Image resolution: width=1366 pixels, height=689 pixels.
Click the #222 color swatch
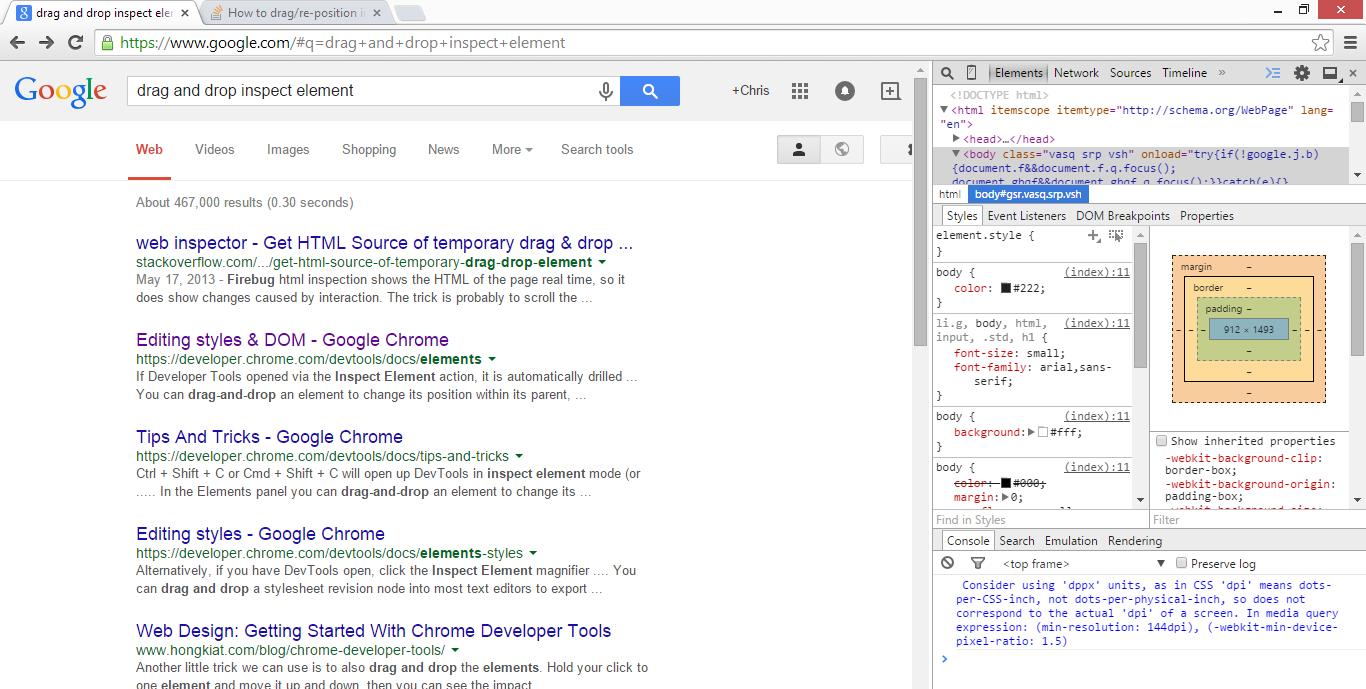[1006, 288]
